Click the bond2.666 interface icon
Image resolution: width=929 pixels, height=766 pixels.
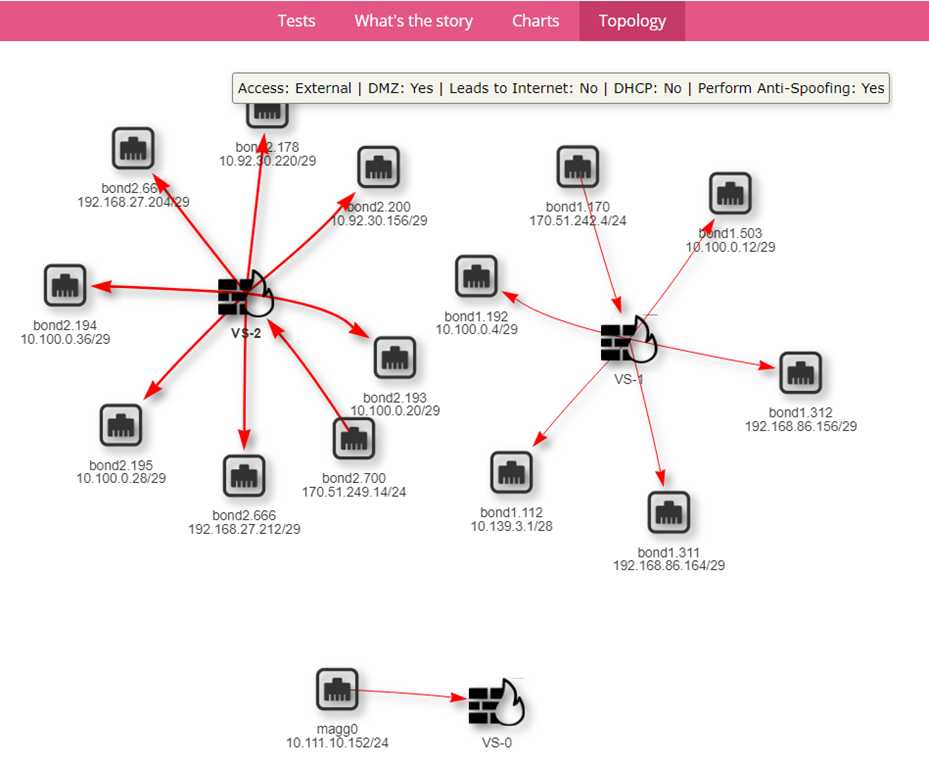coord(243,476)
